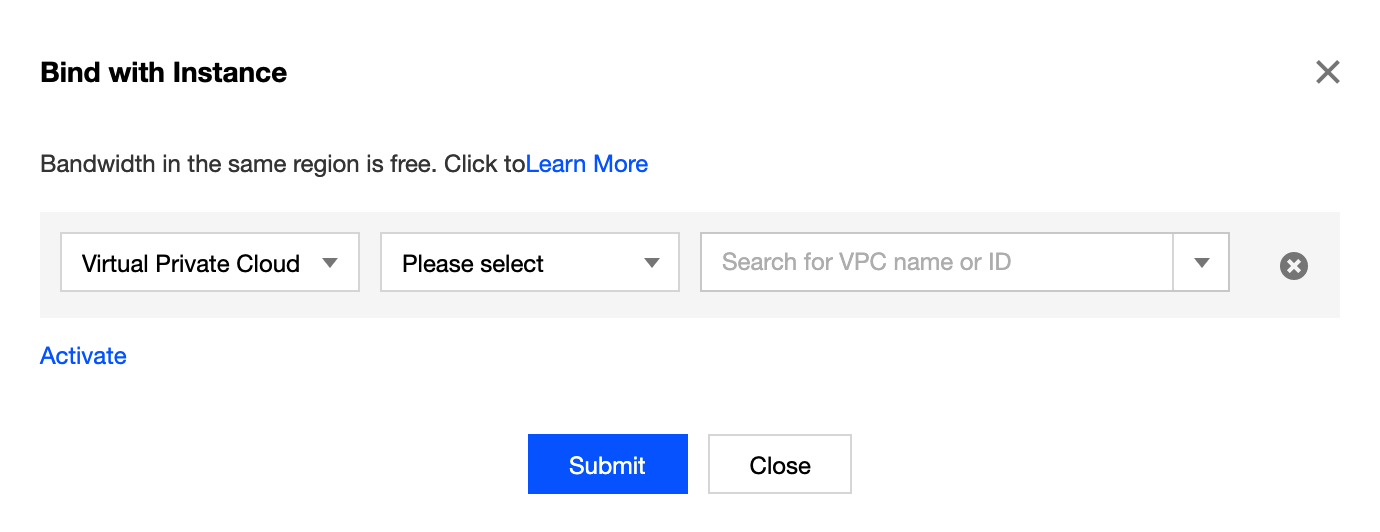The width and height of the screenshot is (1380, 532).
Task: Expand the Please select region dropdown
Action: (x=529, y=263)
